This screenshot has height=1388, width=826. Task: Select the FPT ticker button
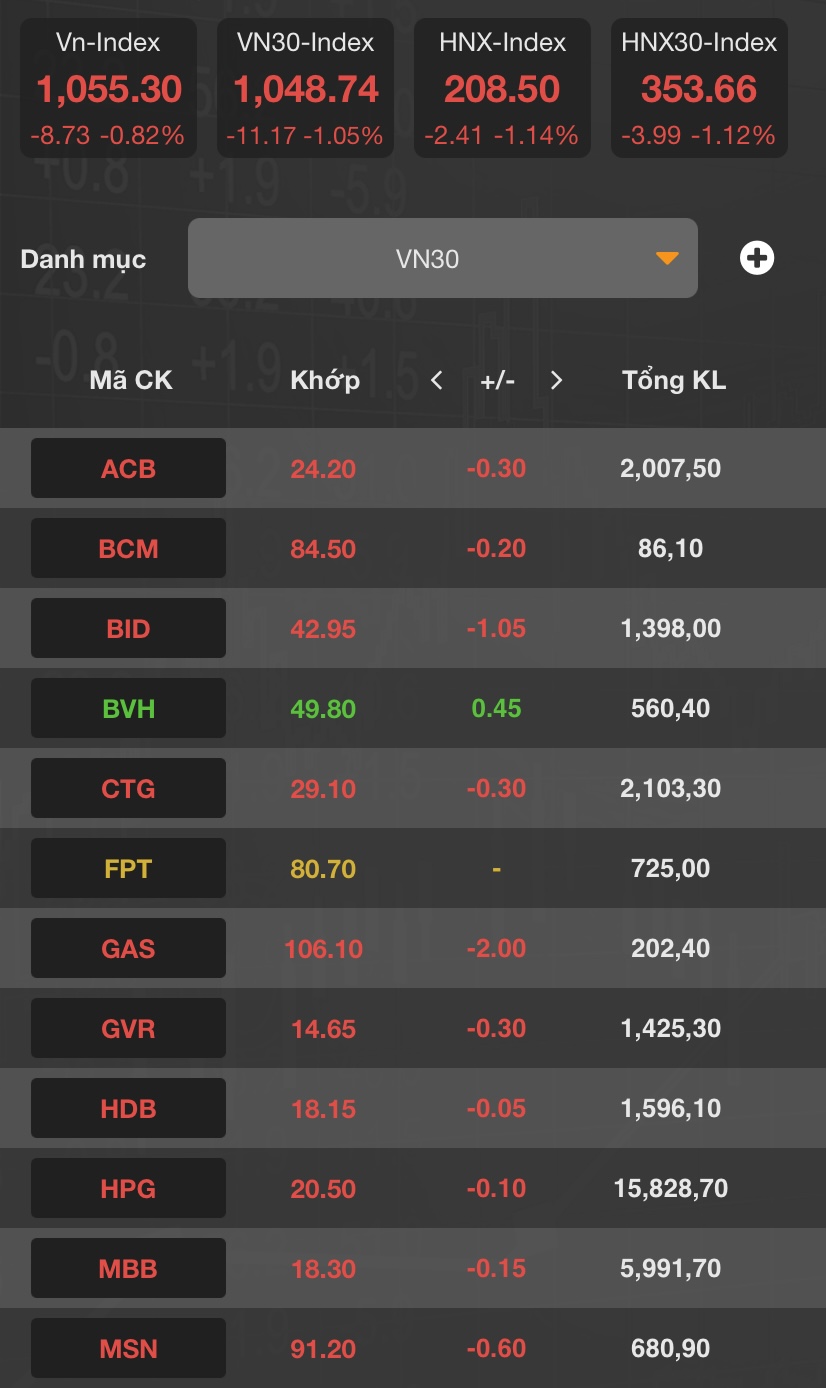128,868
